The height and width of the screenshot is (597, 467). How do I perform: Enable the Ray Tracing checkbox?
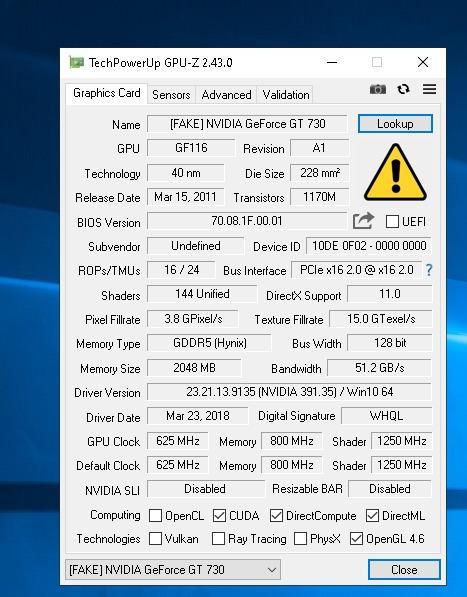[x=218, y=538]
